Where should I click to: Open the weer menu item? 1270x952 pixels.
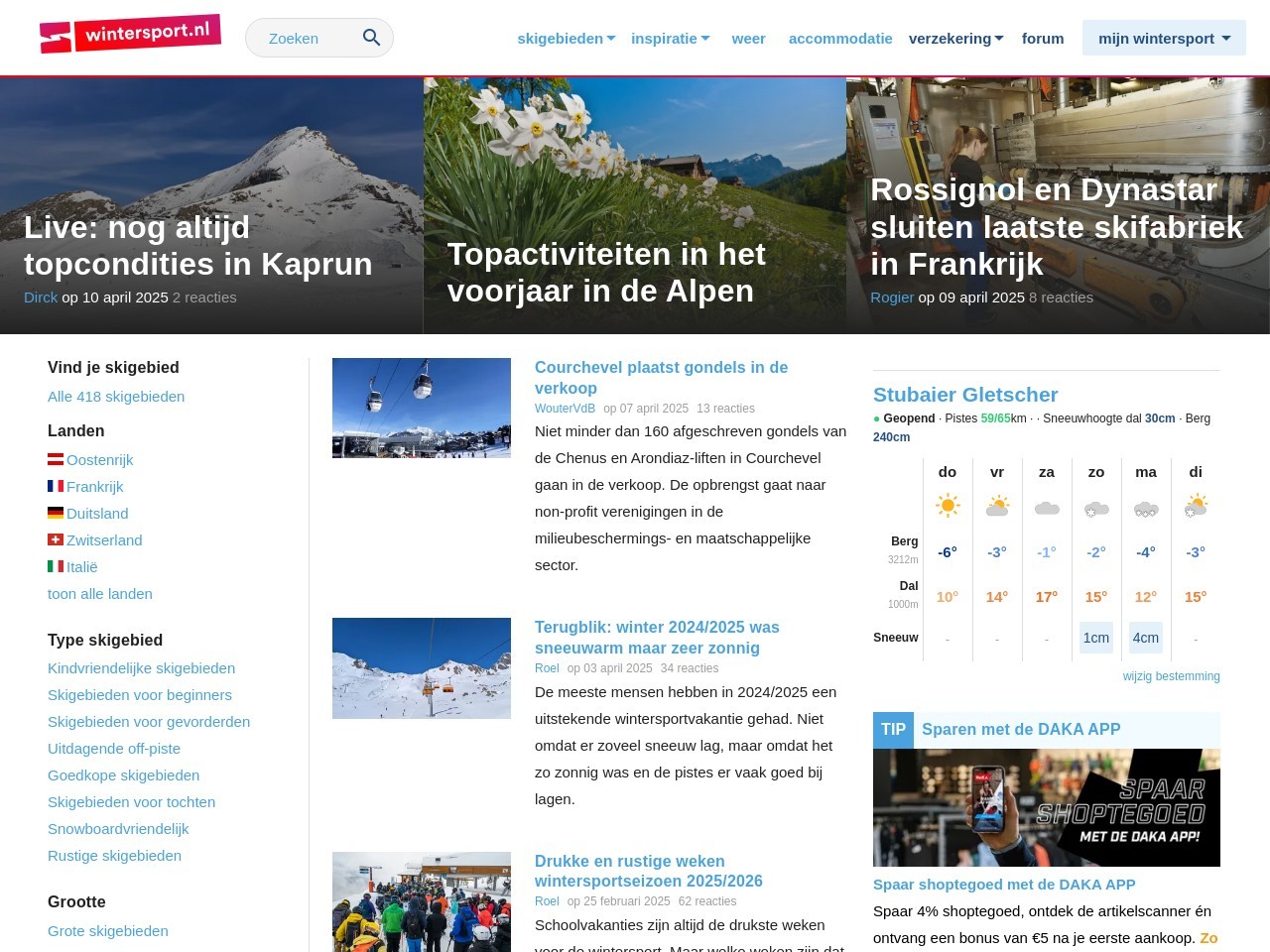tap(748, 38)
